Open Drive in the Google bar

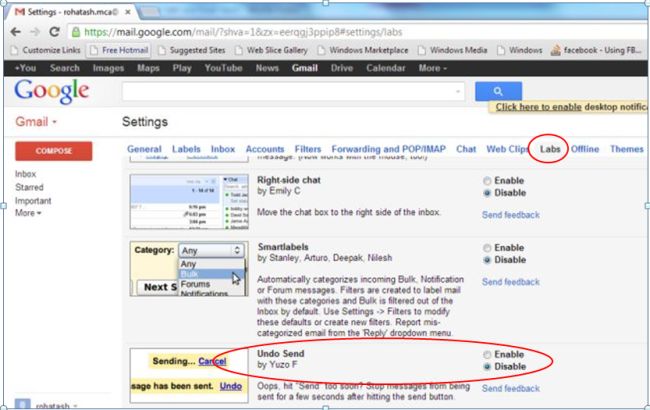click(342, 68)
